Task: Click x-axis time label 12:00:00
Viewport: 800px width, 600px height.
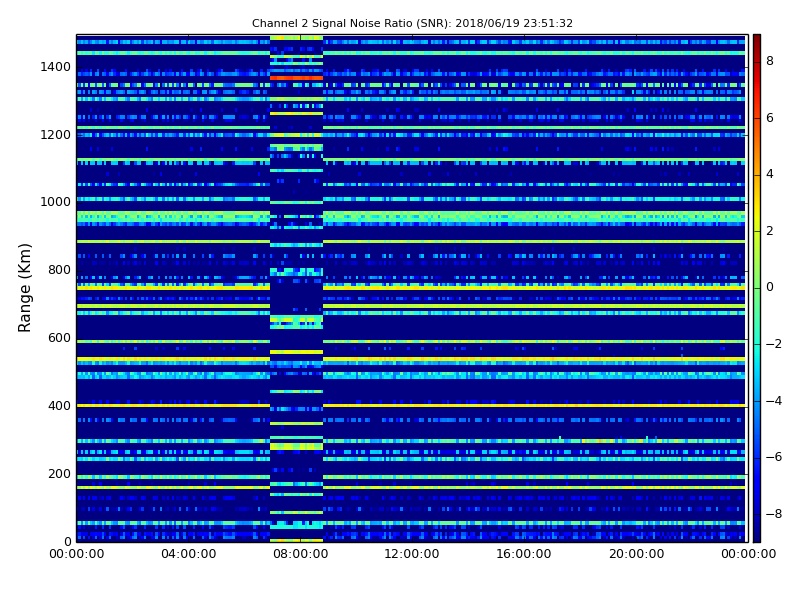Action: 412,554
